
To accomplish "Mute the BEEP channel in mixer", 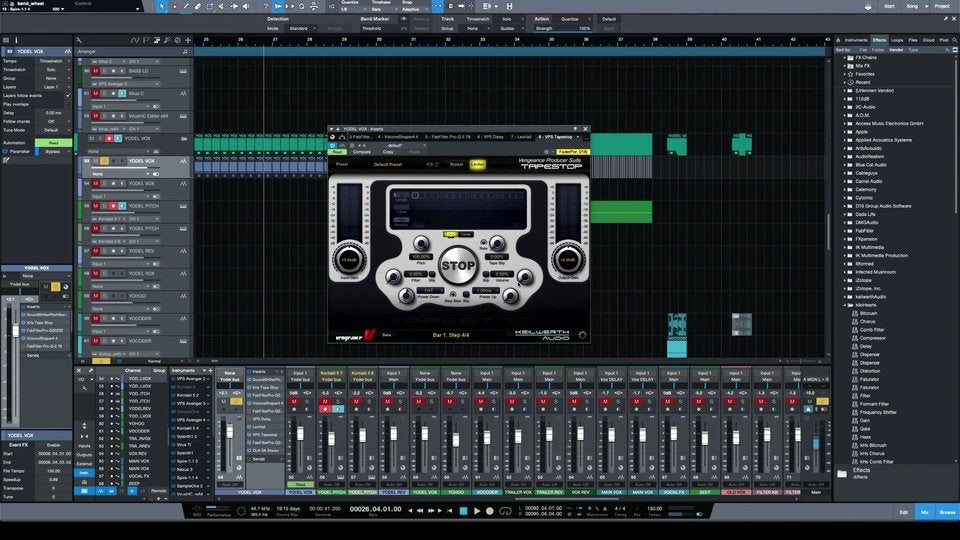I will pos(699,401).
